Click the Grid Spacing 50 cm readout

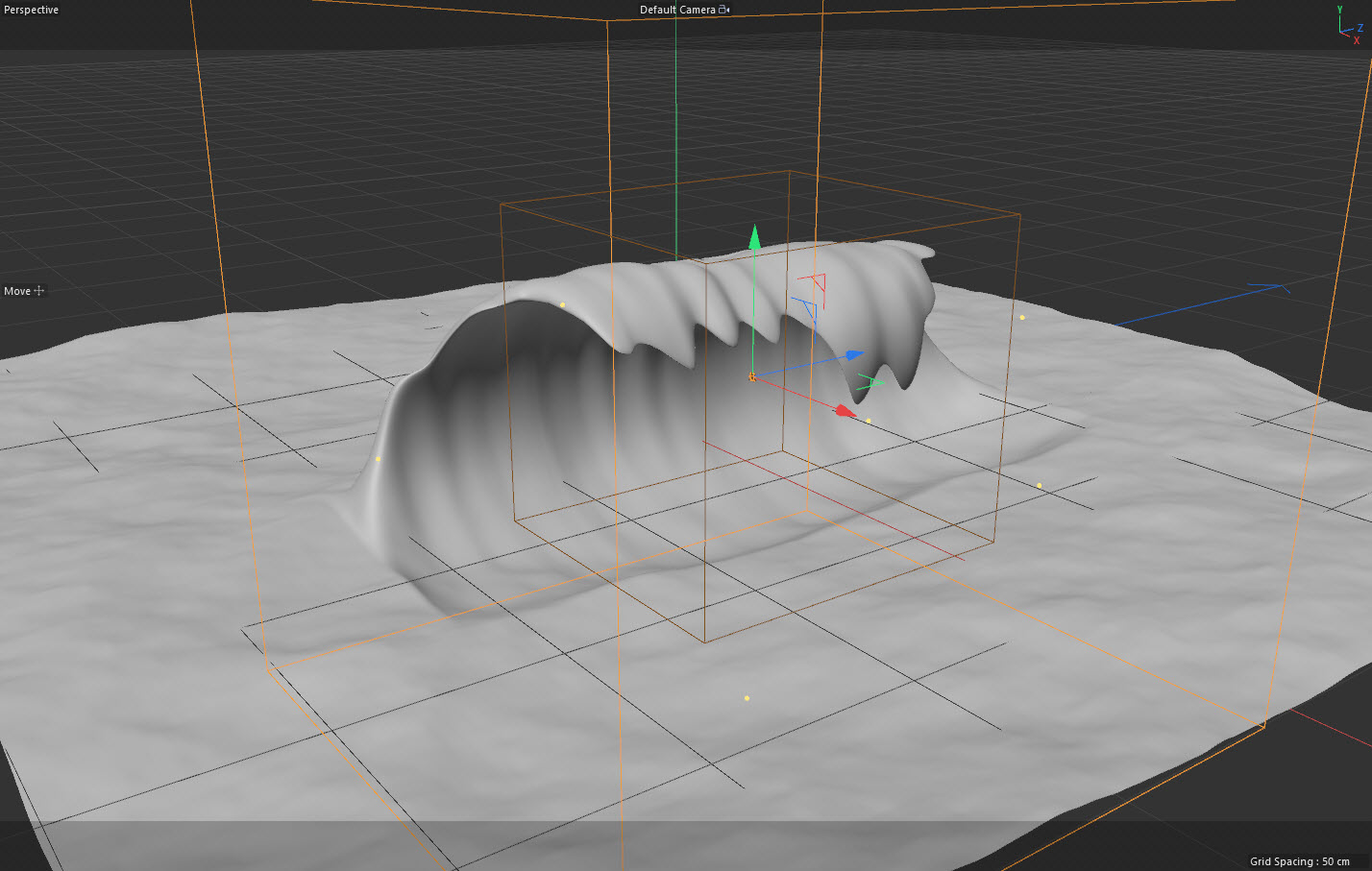1299,861
